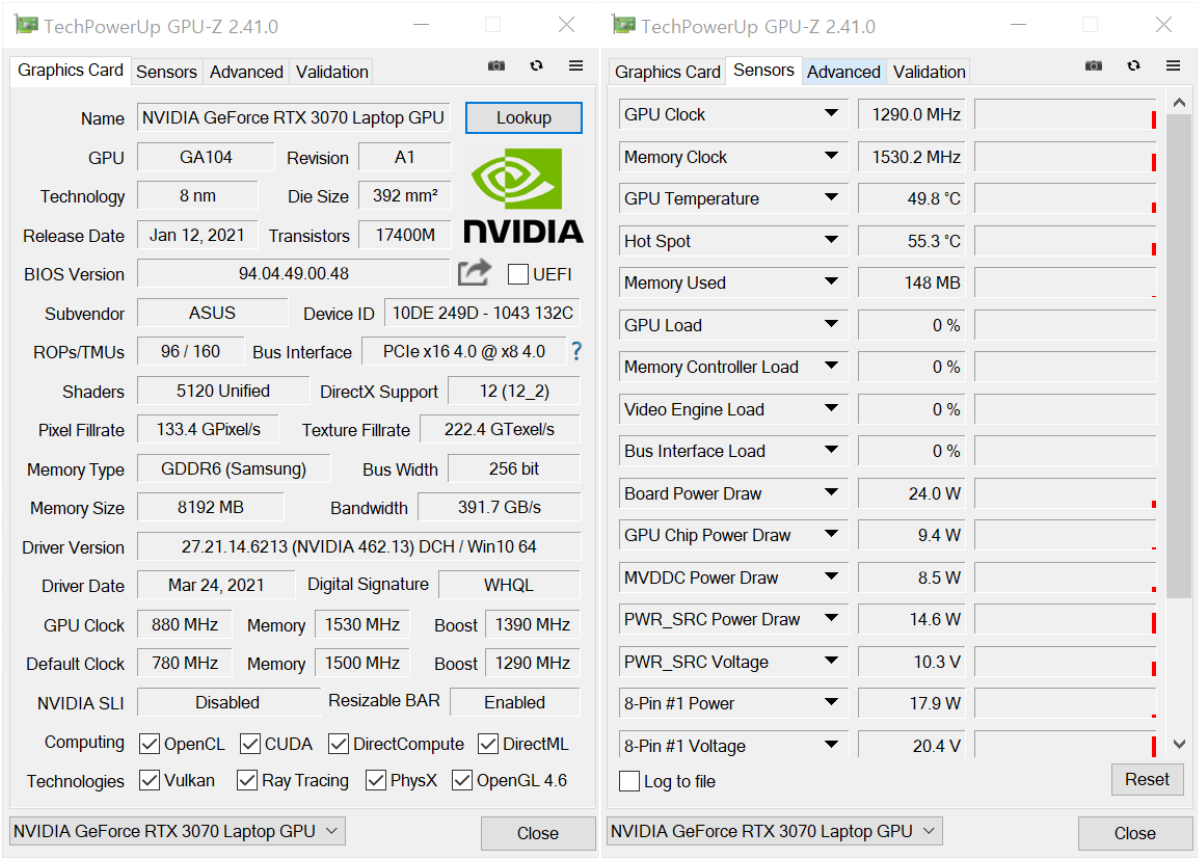Toggle the OpenCL checkbox
Viewport: 1200px width, 860px height.
click(150, 744)
